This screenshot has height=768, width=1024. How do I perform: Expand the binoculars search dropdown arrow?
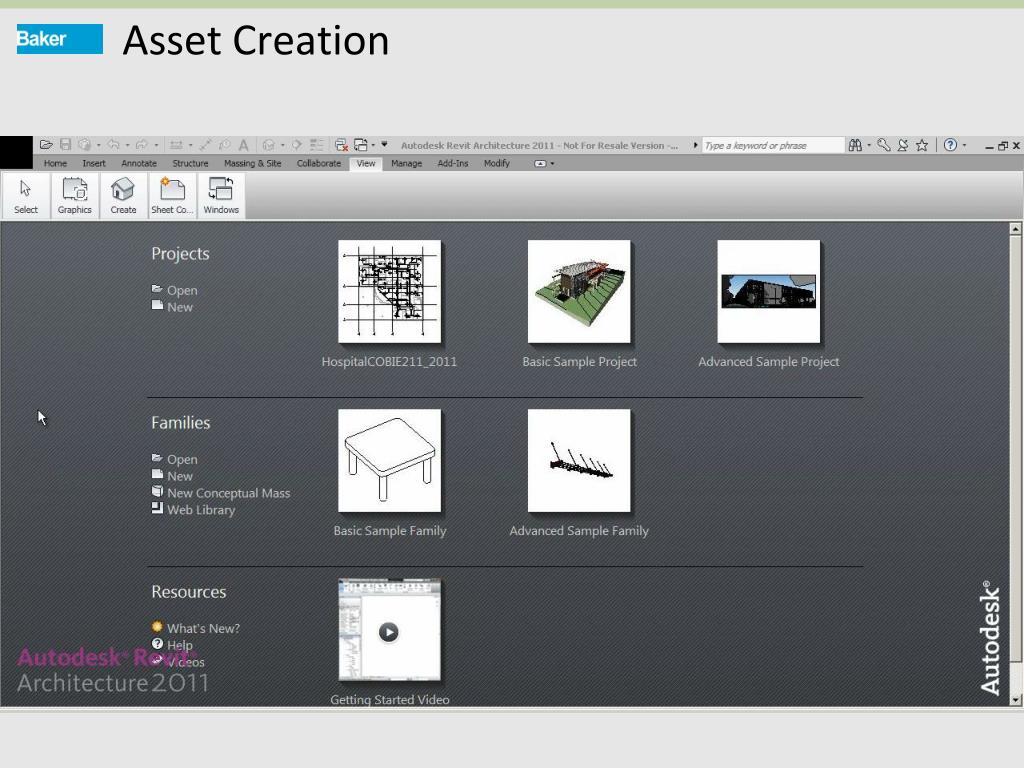(869, 146)
